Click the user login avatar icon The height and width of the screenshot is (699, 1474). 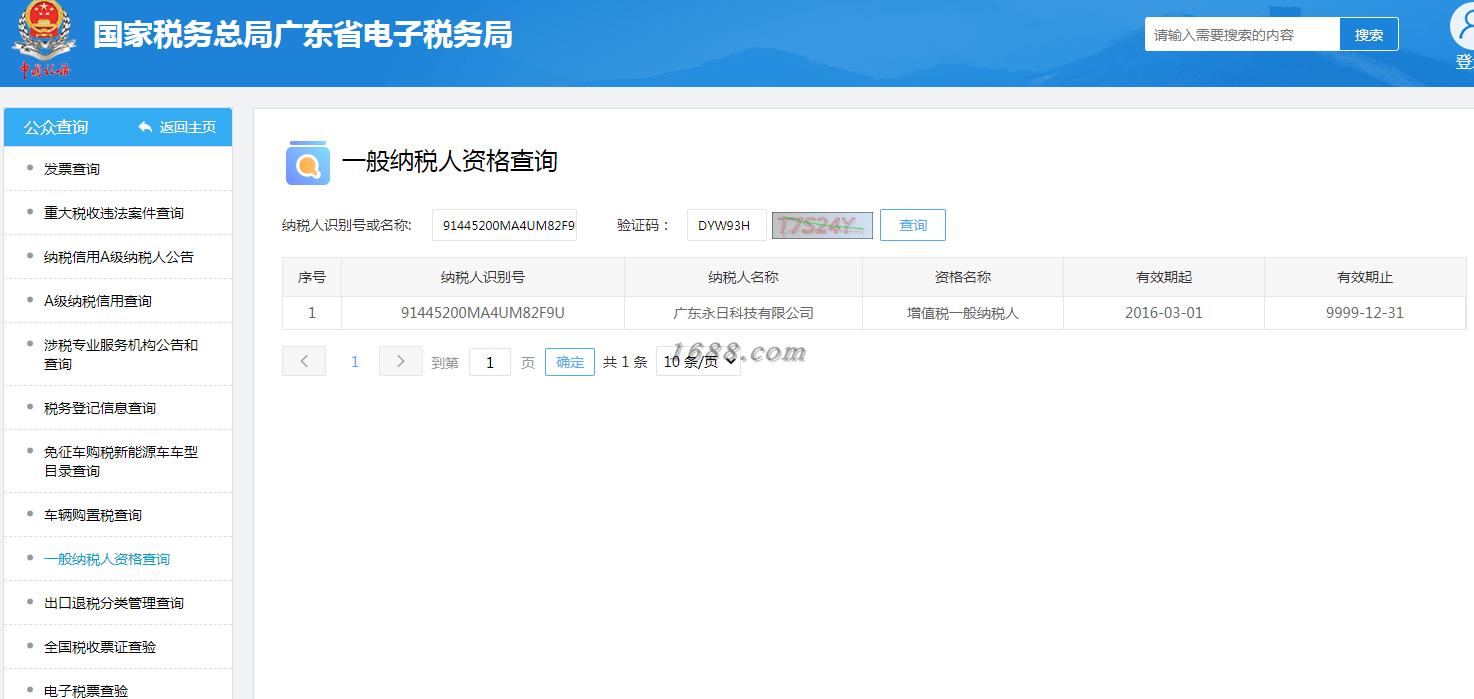pos(1465,25)
